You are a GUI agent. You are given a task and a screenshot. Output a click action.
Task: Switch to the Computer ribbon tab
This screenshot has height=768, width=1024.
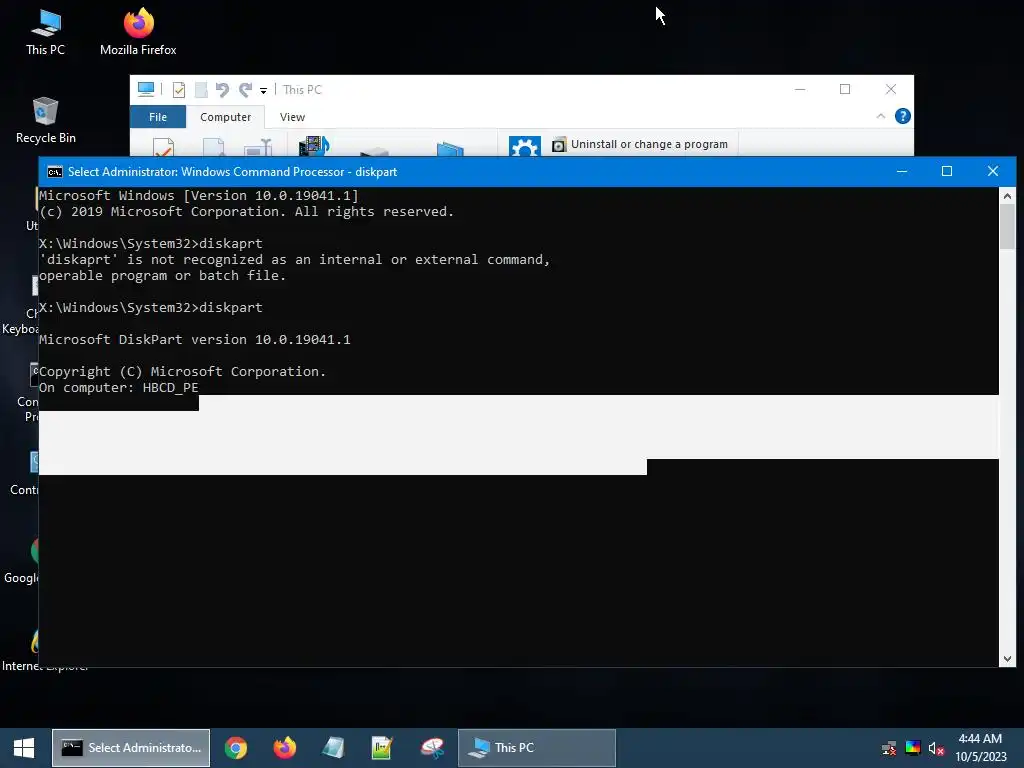tap(225, 117)
